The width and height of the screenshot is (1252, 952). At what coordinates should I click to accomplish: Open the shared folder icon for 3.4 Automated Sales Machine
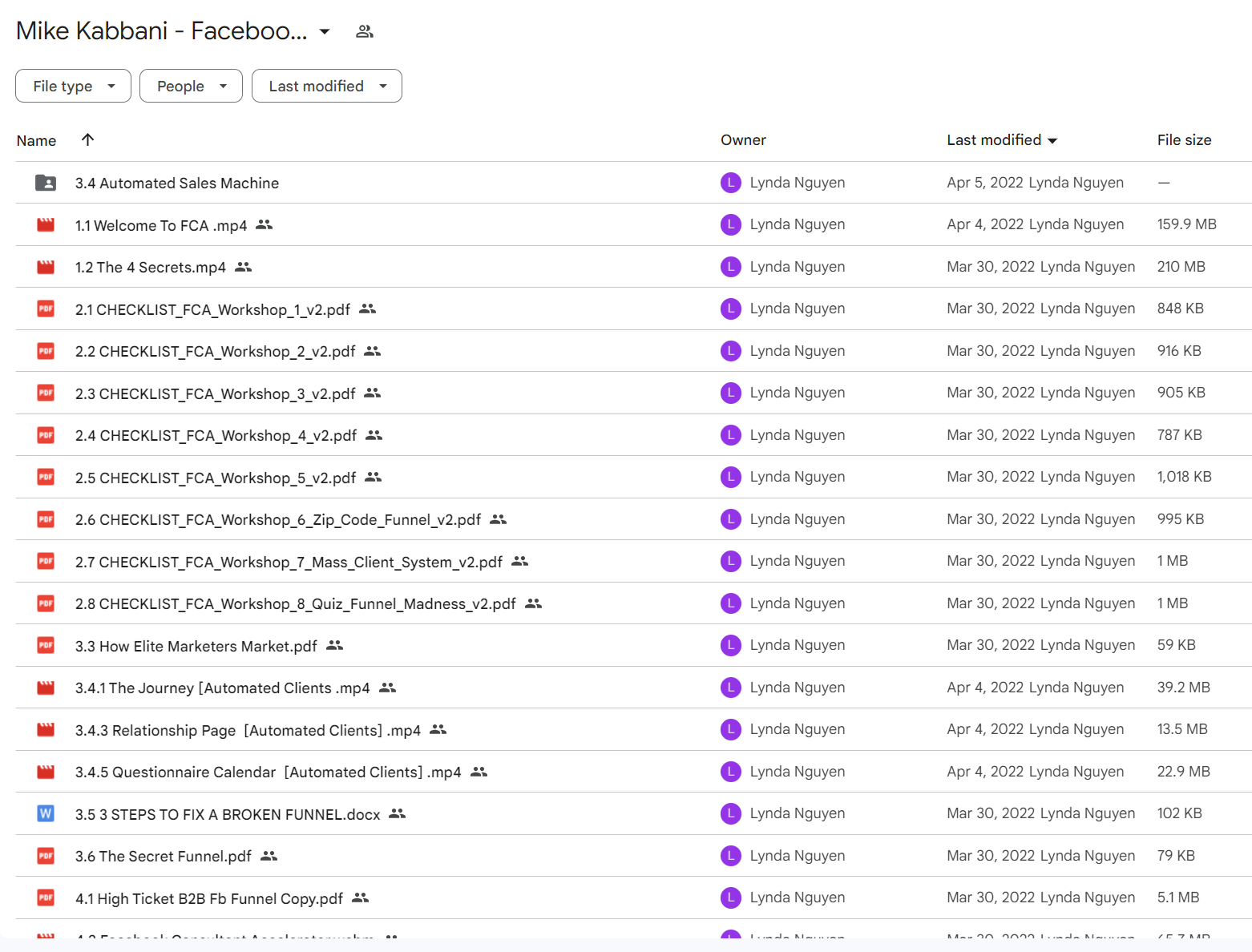tap(46, 183)
